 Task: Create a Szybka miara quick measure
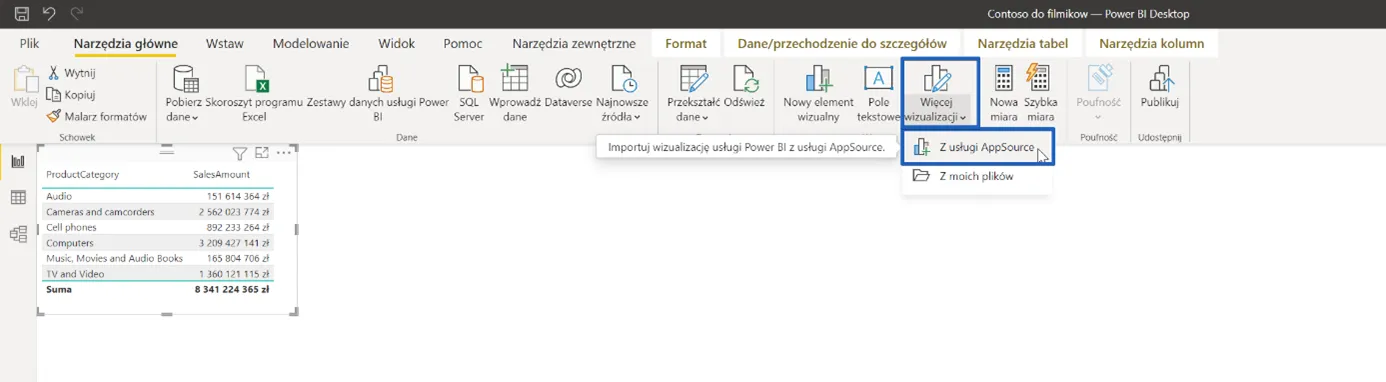point(1040,94)
